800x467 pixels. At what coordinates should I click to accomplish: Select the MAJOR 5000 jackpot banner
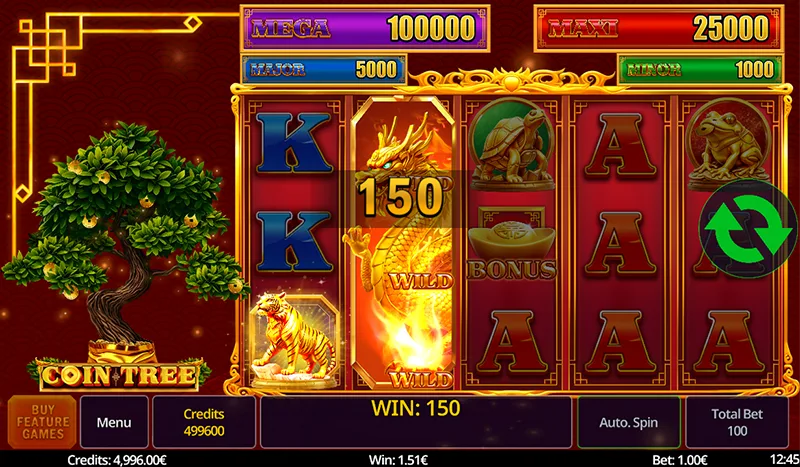tap(324, 69)
